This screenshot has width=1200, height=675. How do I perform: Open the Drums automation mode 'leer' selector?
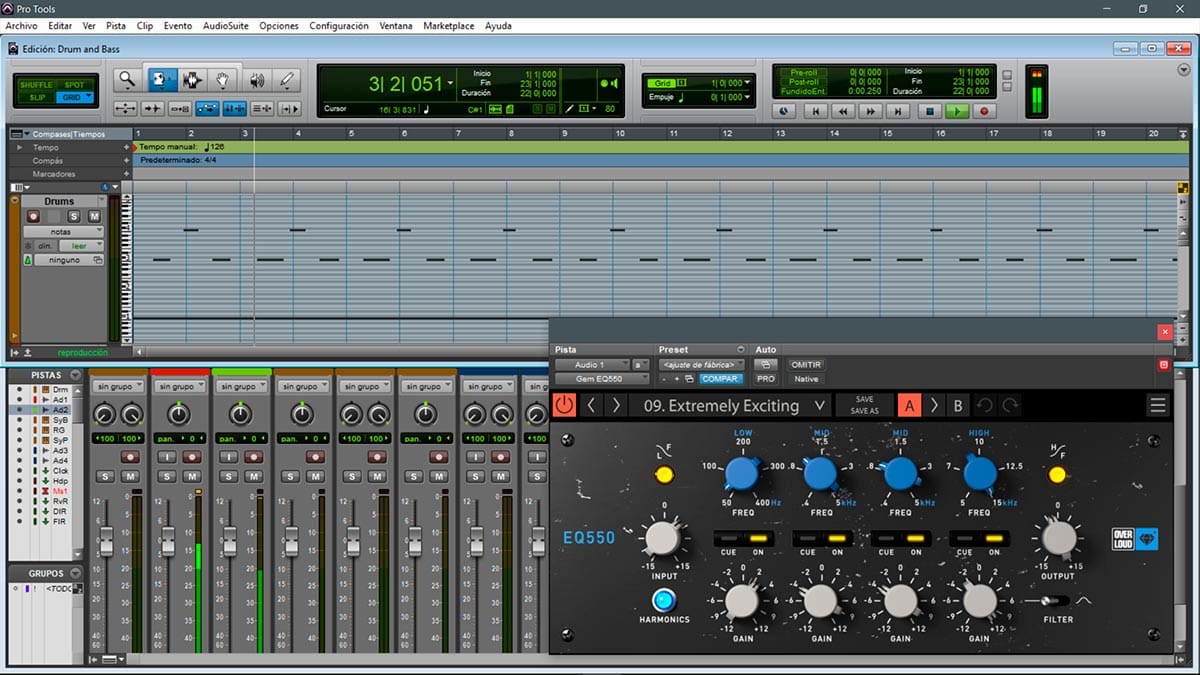pos(81,245)
